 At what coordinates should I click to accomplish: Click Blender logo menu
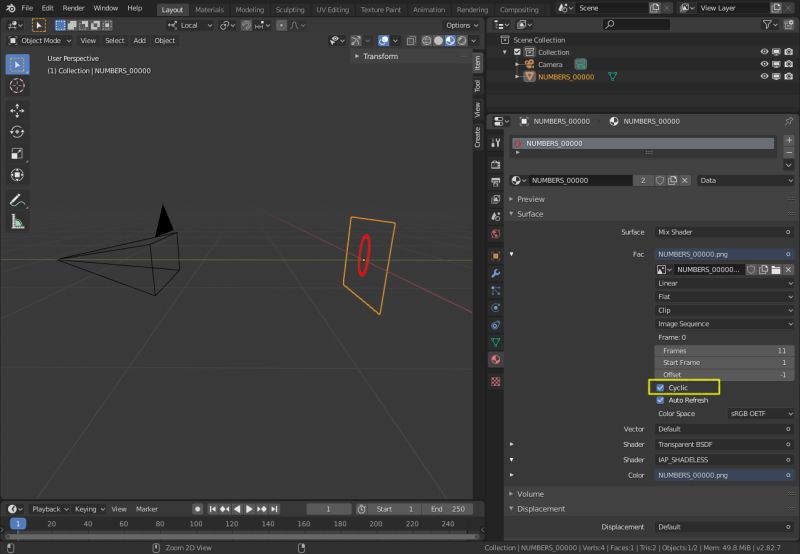[x=10, y=8]
